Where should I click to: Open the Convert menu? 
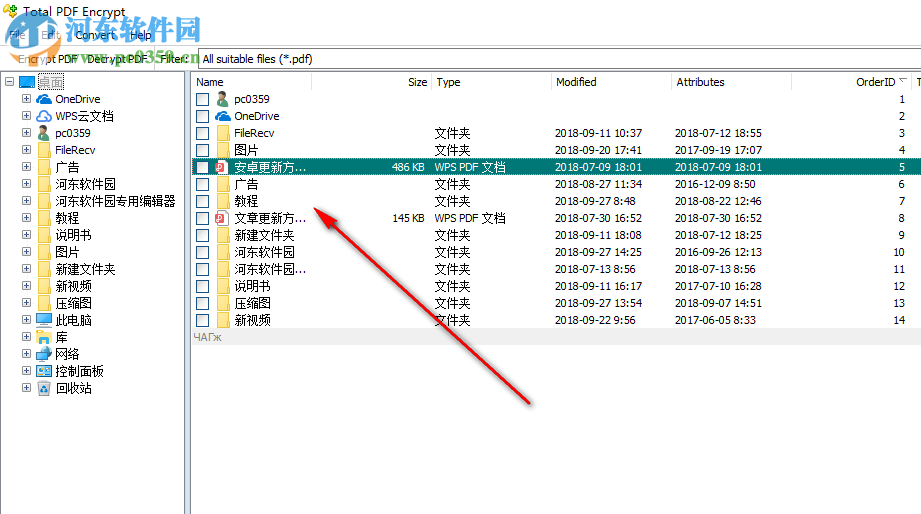coord(95,35)
